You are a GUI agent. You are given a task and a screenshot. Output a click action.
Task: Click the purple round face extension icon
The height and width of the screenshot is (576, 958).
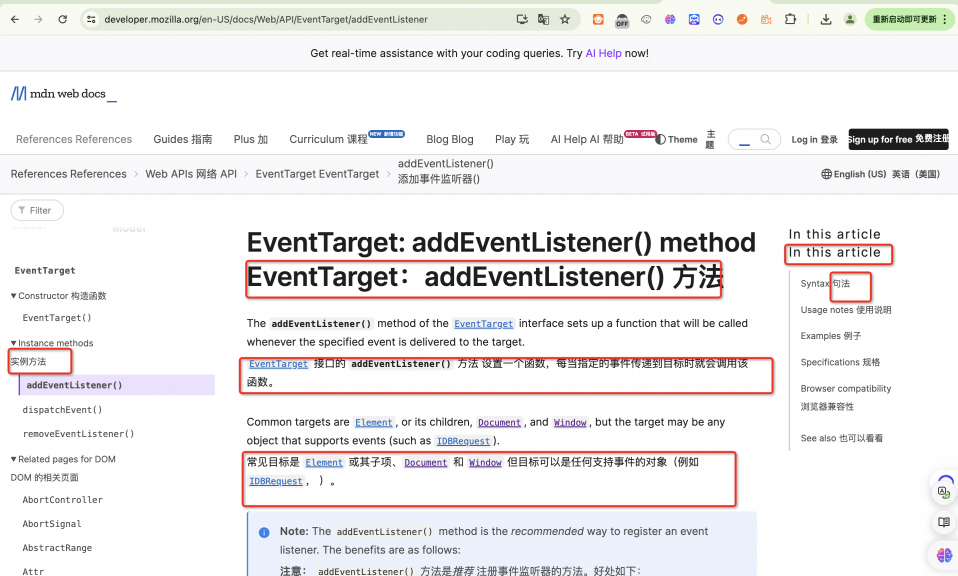(x=718, y=20)
